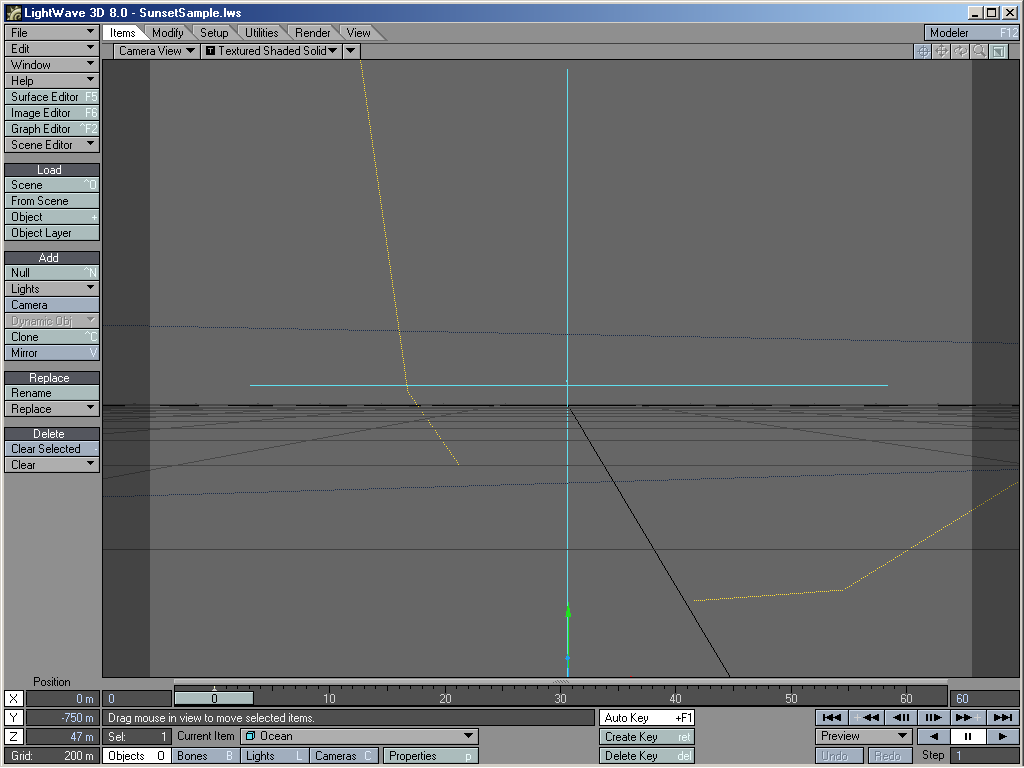
Task: Toggle the Y axis position button
Action: [14, 718]
